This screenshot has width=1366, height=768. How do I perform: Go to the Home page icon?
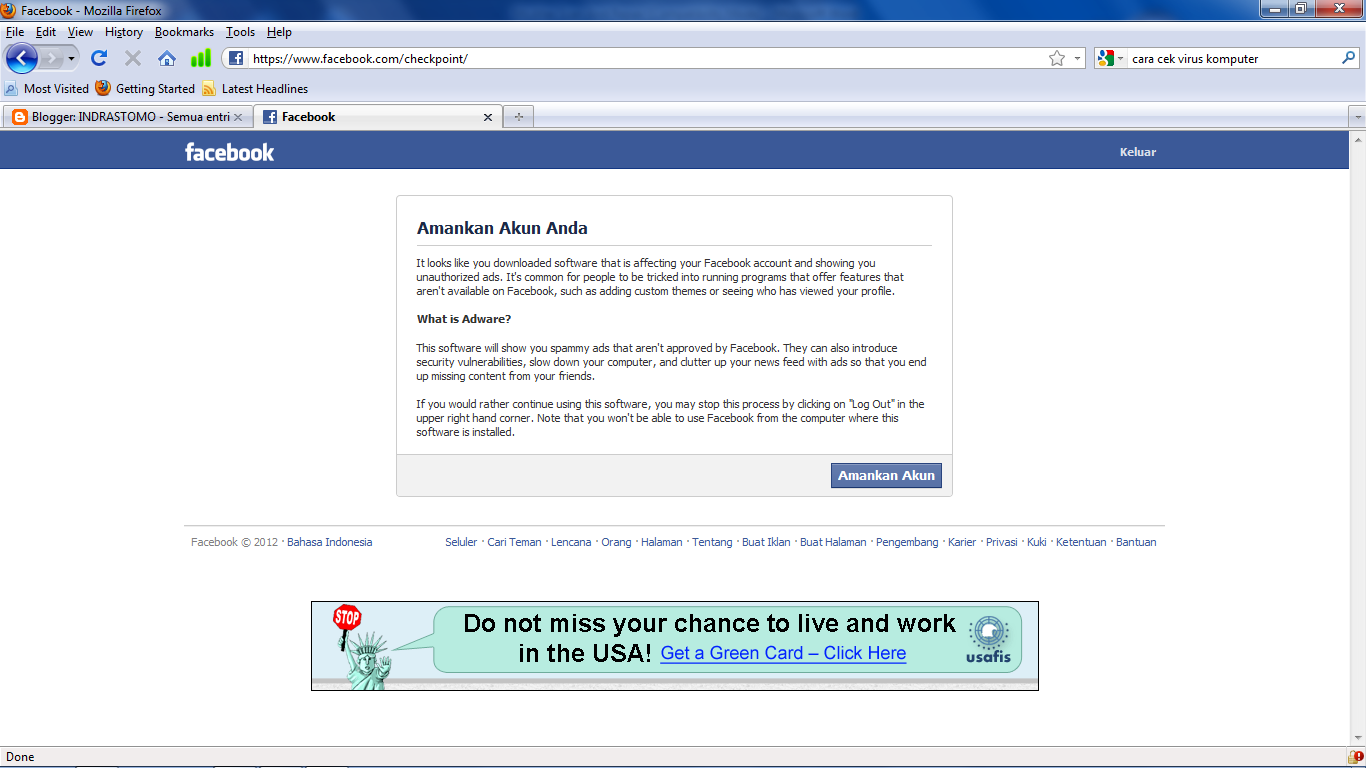[167, 58]
